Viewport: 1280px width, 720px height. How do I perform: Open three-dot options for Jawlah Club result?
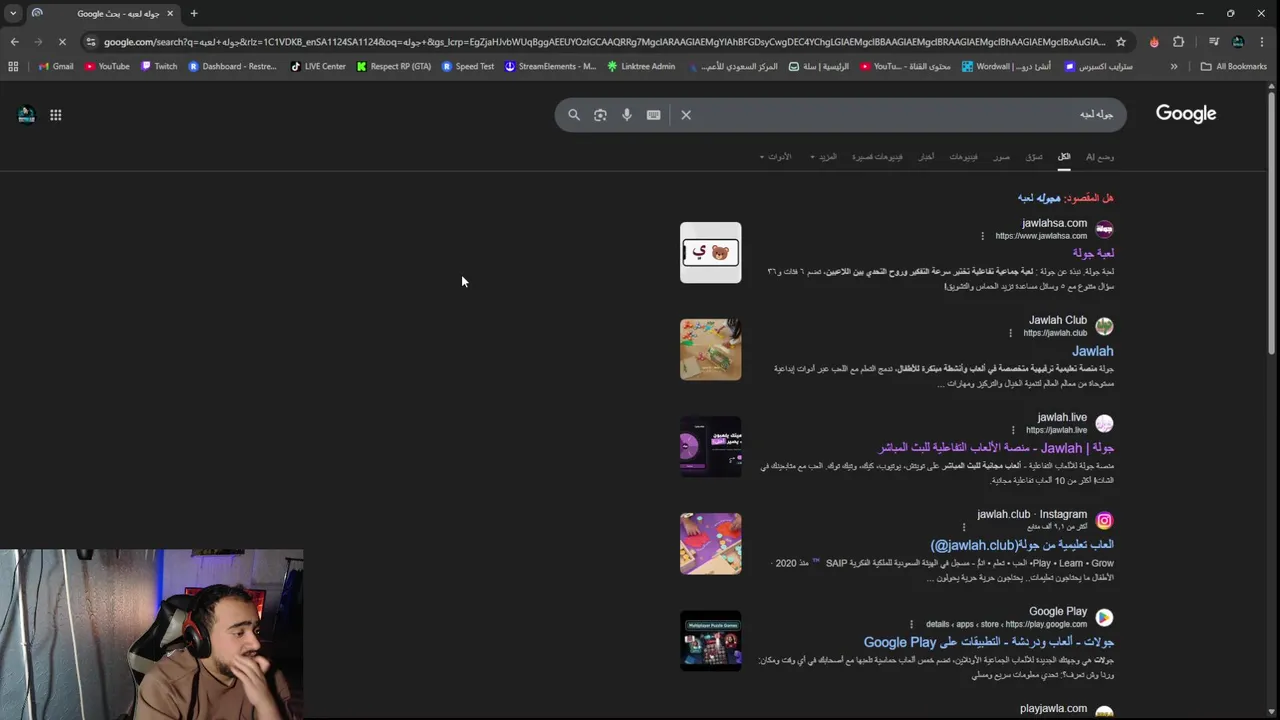[1010, 333]
